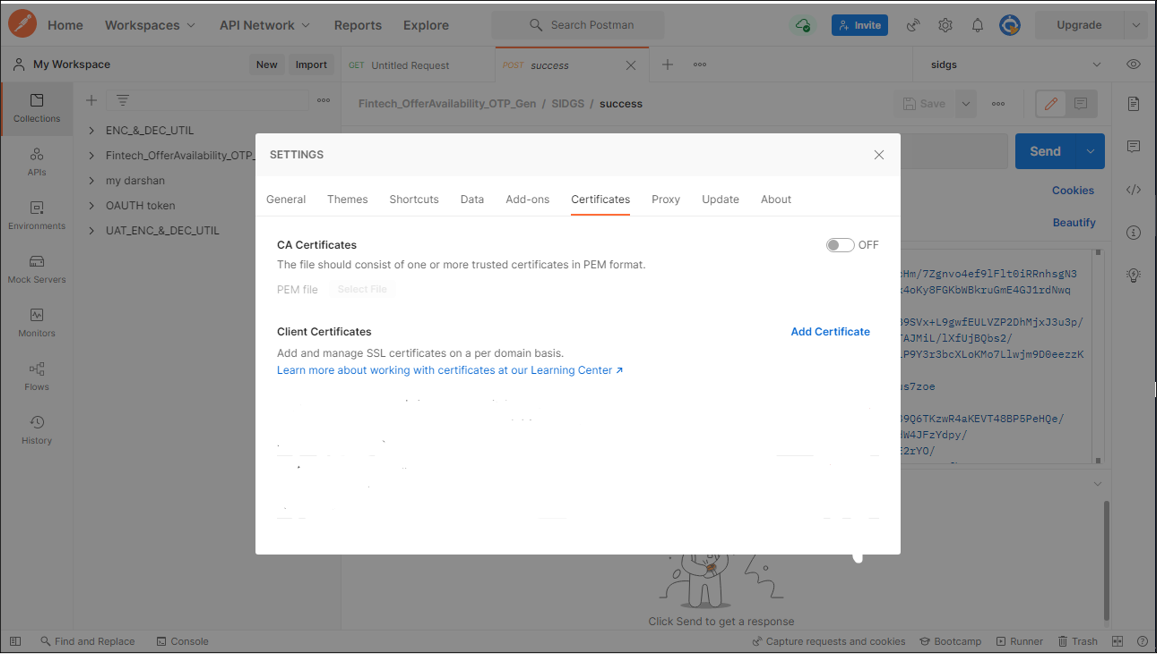The height and width of the screenshot is (654, 1157).
Task: Open the settings gear icon in header
Action: click(x=945, y=25)
